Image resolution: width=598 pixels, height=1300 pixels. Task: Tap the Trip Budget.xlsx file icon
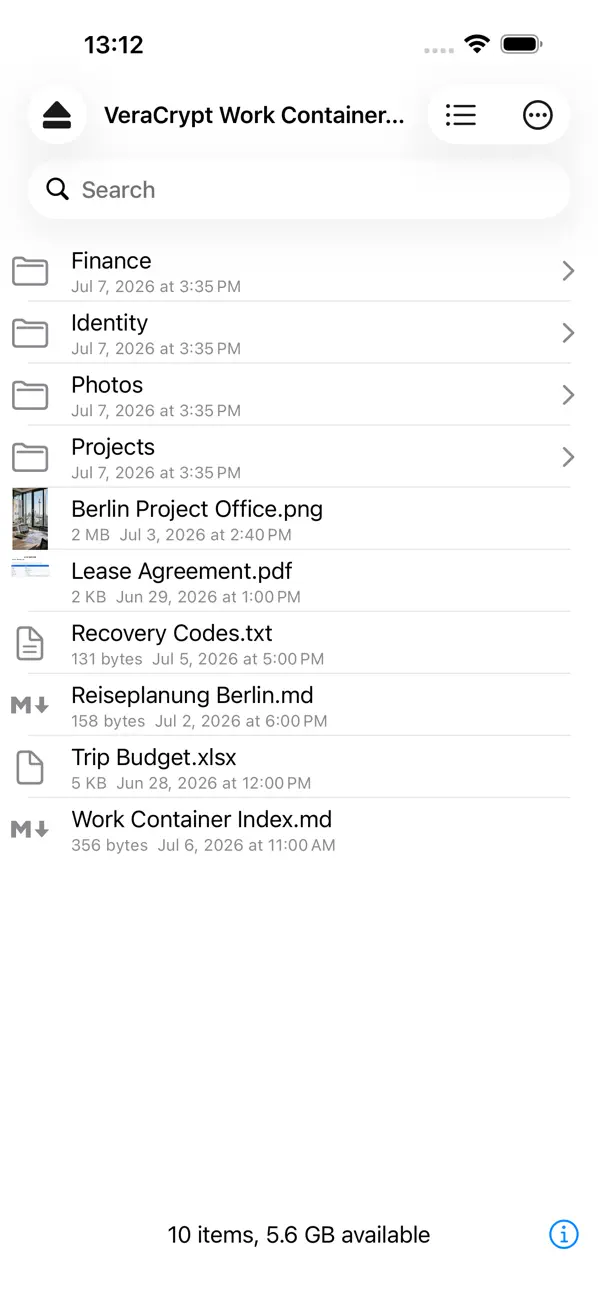click(30, 768)
